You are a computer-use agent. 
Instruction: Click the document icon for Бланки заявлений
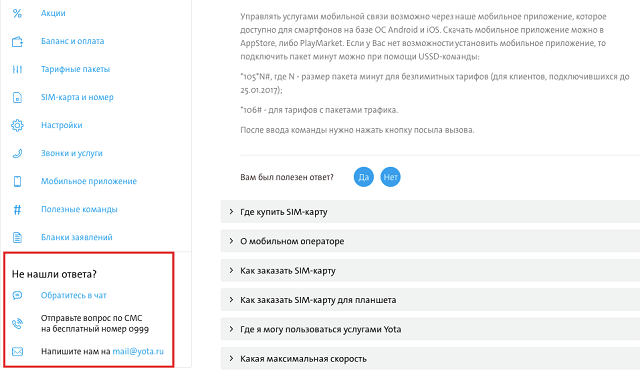17,237
